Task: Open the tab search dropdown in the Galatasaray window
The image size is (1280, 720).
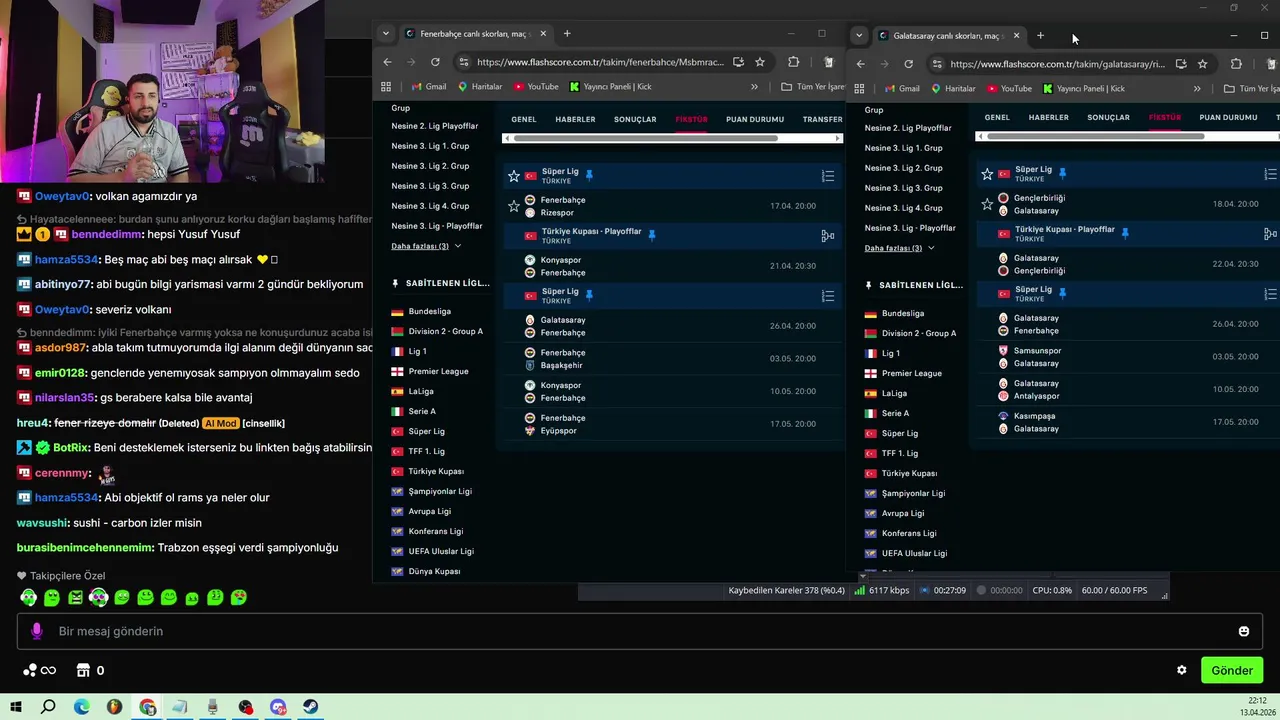Action: coord(859,36)
